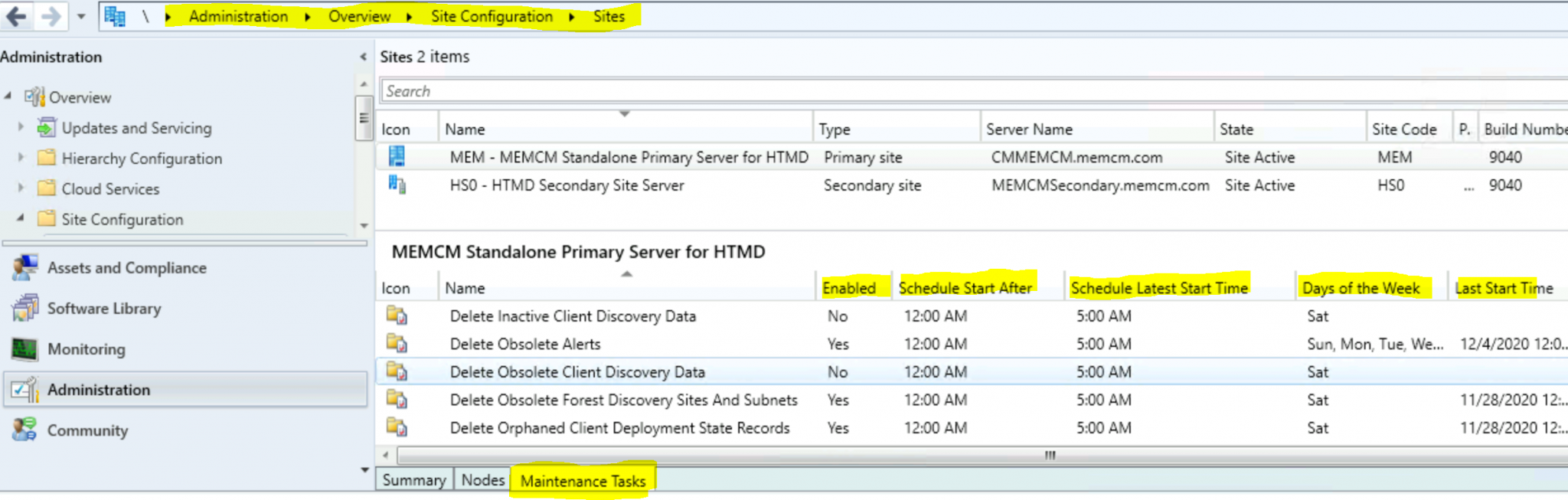Switch to the Nodes tab
Screen dimensions: 1568x500
click(482, 480)
